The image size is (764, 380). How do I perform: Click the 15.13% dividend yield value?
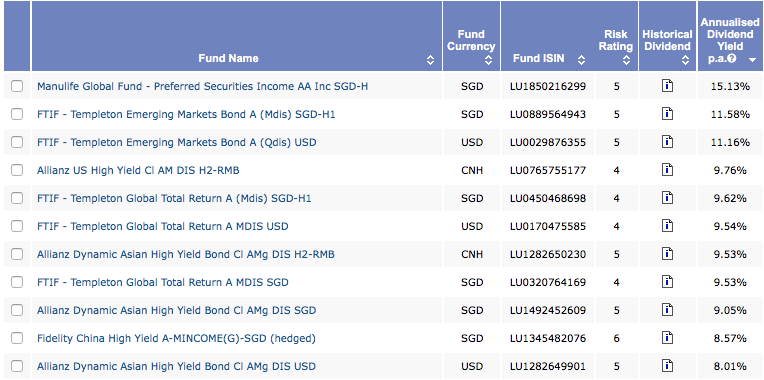[729, 86]
